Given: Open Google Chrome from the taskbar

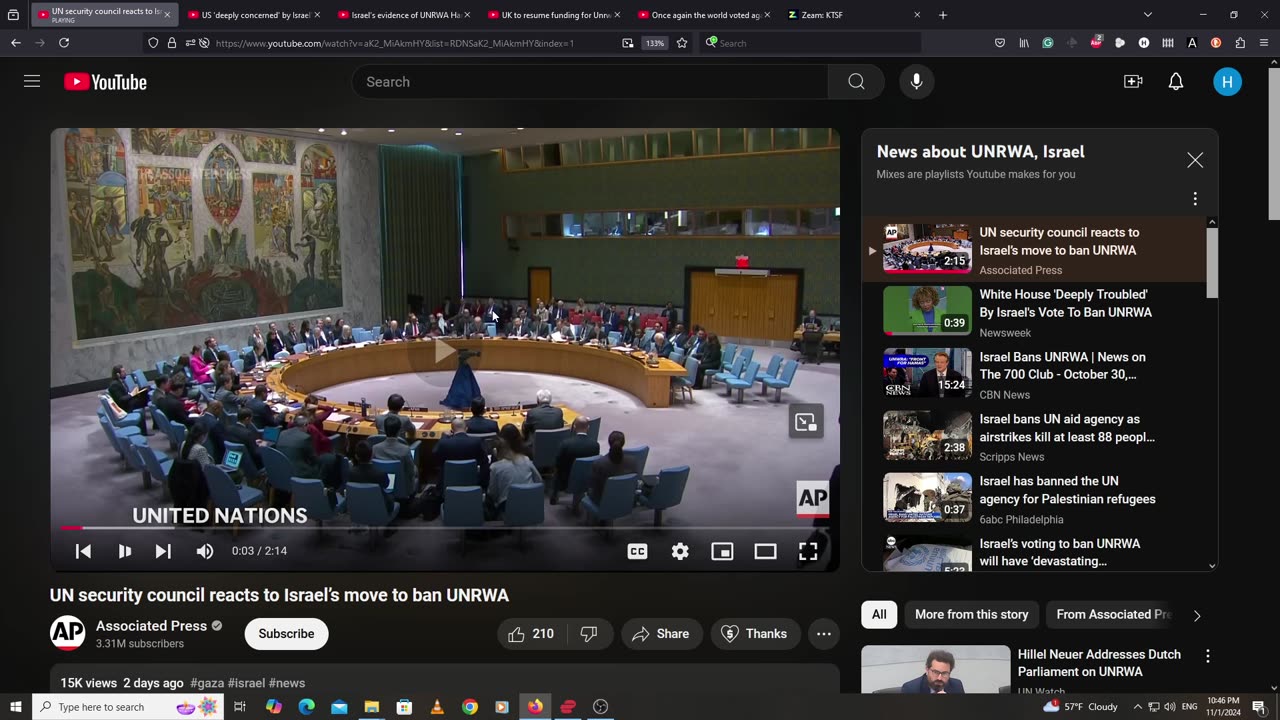Looking at the screenshot, I should (470, 707).
